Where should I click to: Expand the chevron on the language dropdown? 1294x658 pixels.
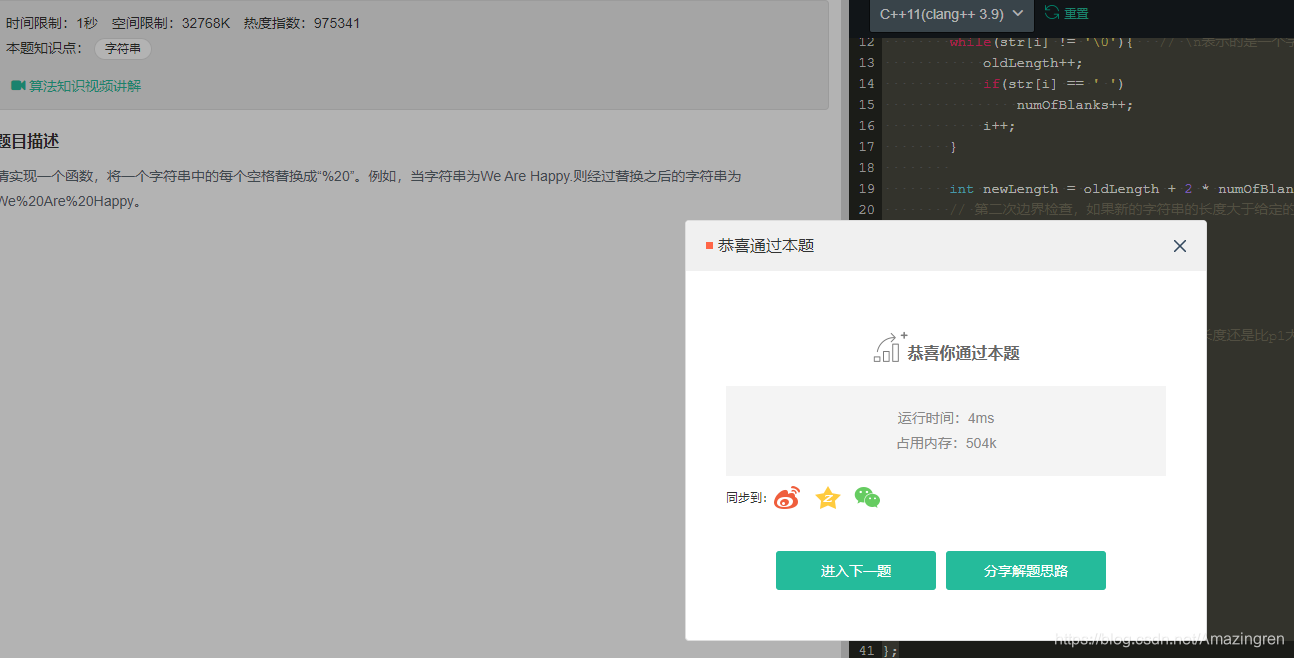[x=1018, y=15]
